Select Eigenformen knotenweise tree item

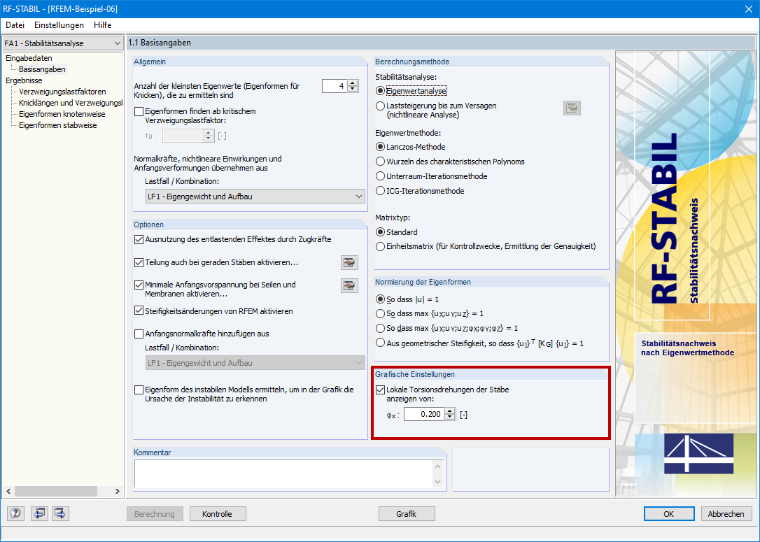coord(62,114)
